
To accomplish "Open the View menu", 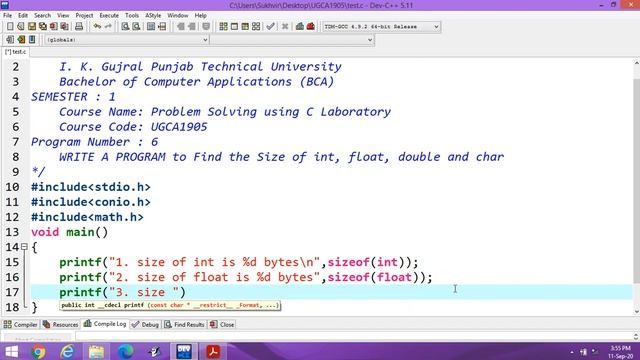I will coord(63,16).
